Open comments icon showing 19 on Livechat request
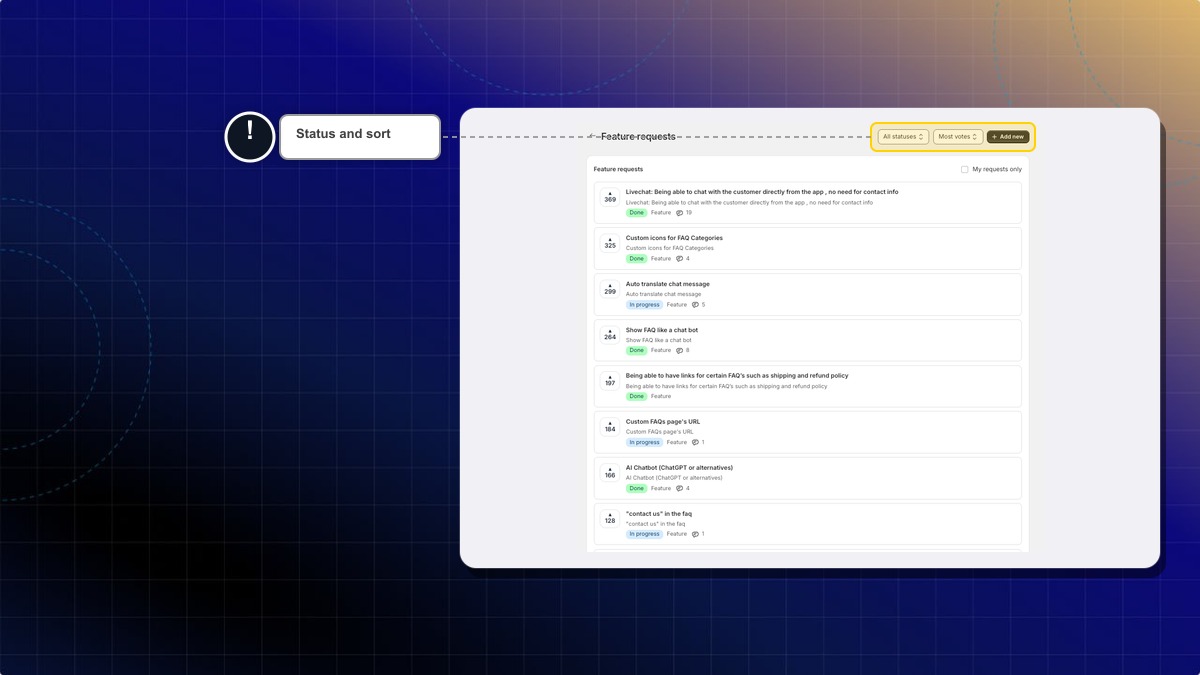The image size is (1200, 675). (x=680, y=213)
